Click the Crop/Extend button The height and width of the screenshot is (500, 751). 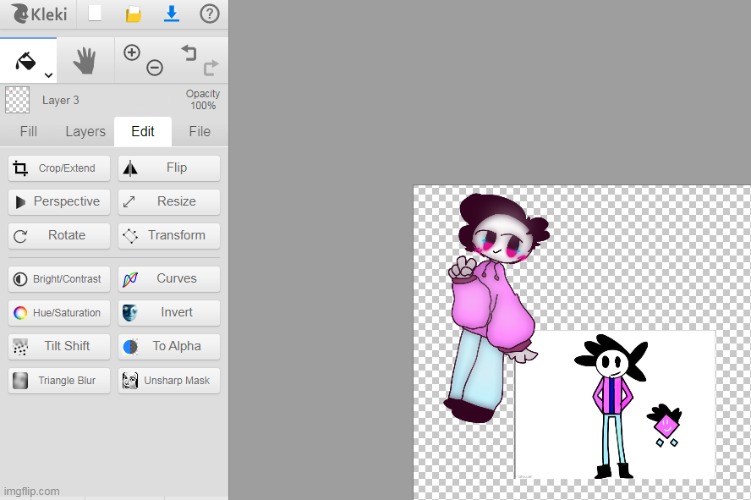tap(59, 168)
